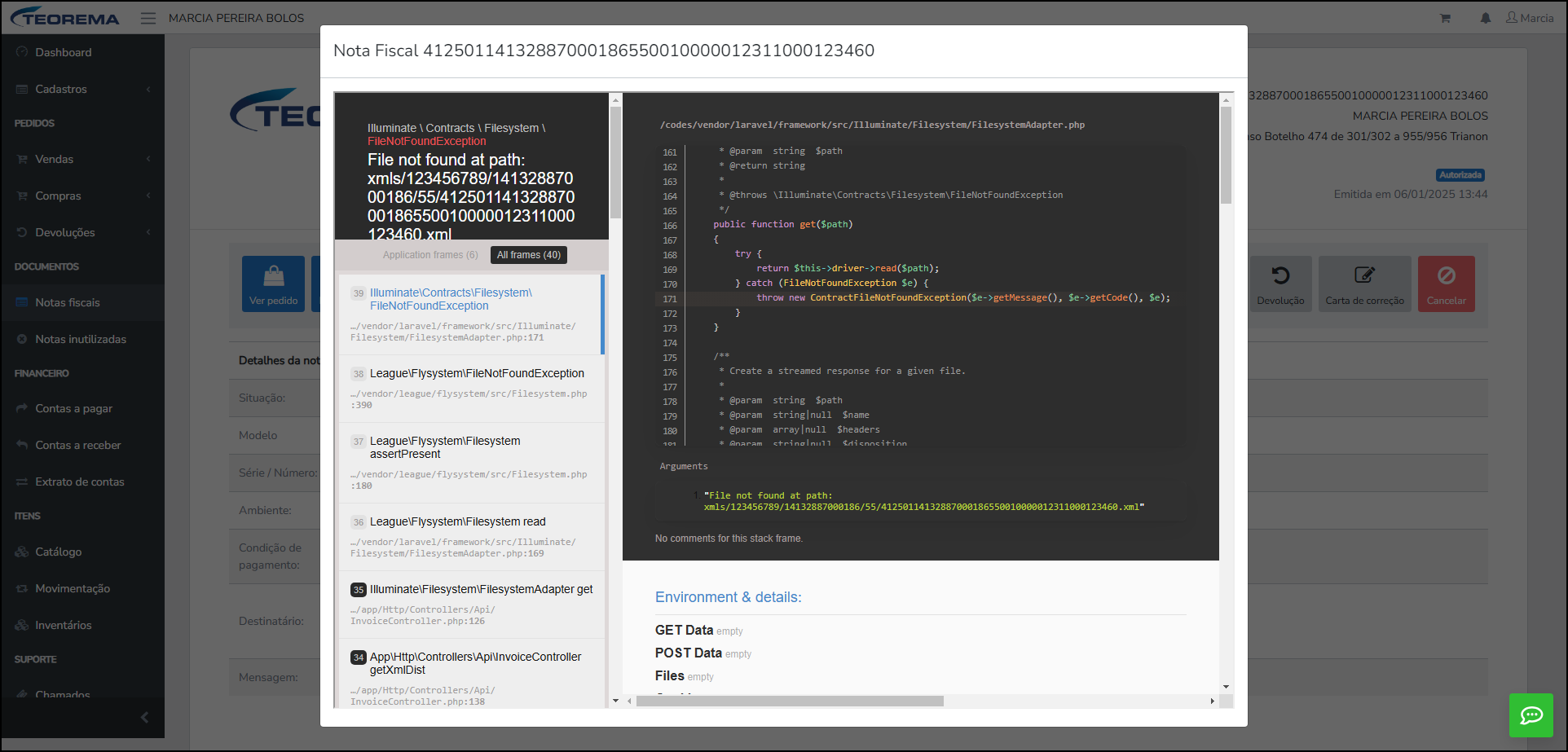The height and width of the screenshot is (752, 1568).
Task: Open the Marcia user profile menu
Action: point(1530,18)
